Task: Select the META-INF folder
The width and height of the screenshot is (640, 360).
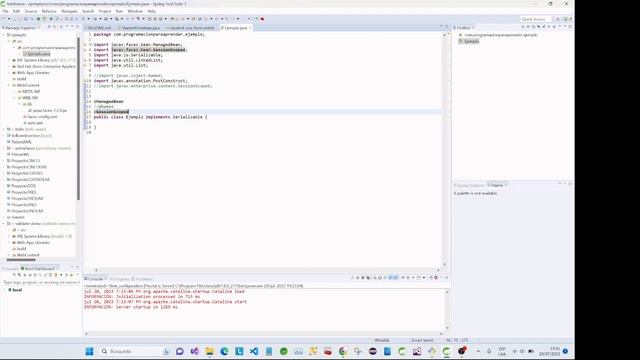Action: 29,91
